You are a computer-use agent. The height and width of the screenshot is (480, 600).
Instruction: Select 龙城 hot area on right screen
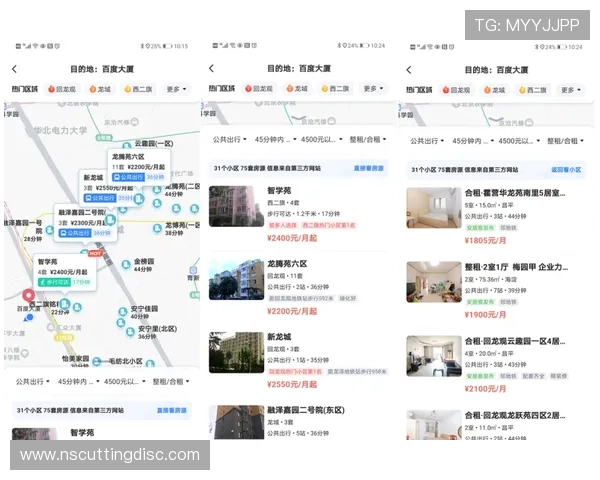coord(495,90)
